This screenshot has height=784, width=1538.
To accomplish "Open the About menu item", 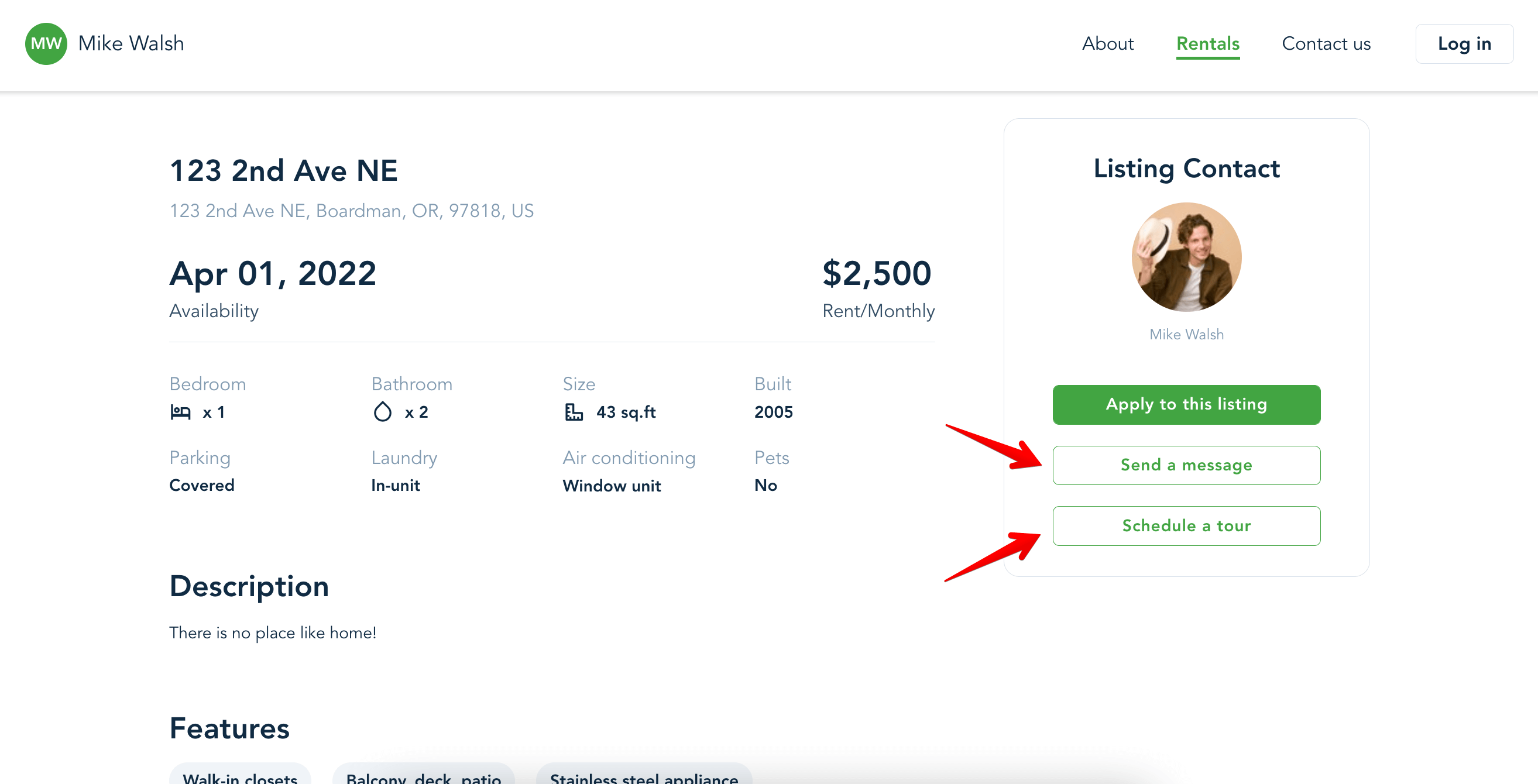I will pyautogui.click(x=1107, y=44).
